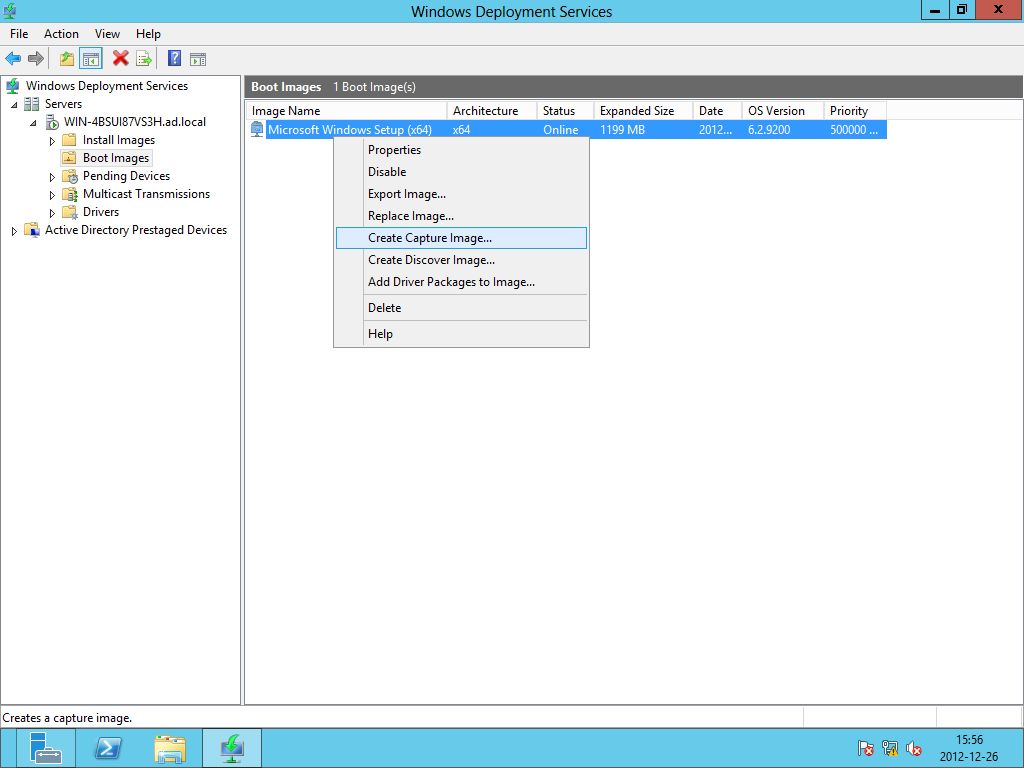Toggle the Show/Hide action pane icon

(198, 59)
